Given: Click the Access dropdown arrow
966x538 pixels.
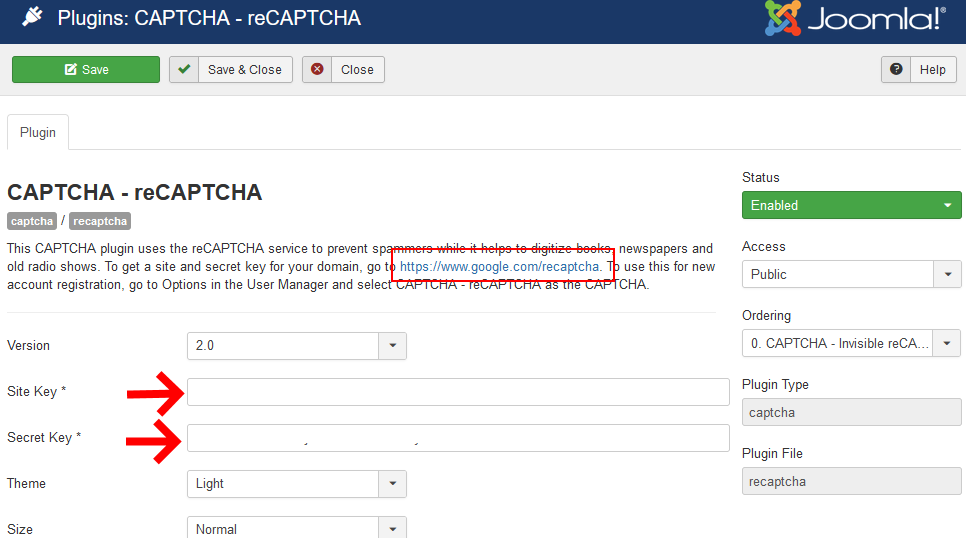Looking at the screenshot, I should (x=948, y=274).
